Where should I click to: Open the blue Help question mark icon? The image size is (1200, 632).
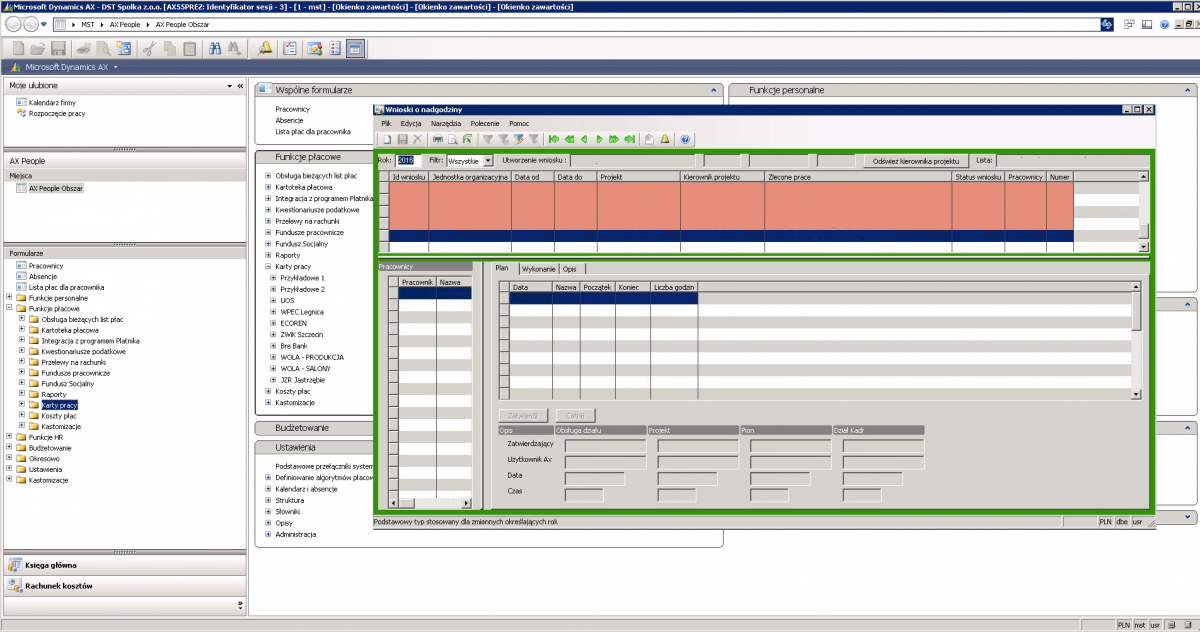point(686,140)
